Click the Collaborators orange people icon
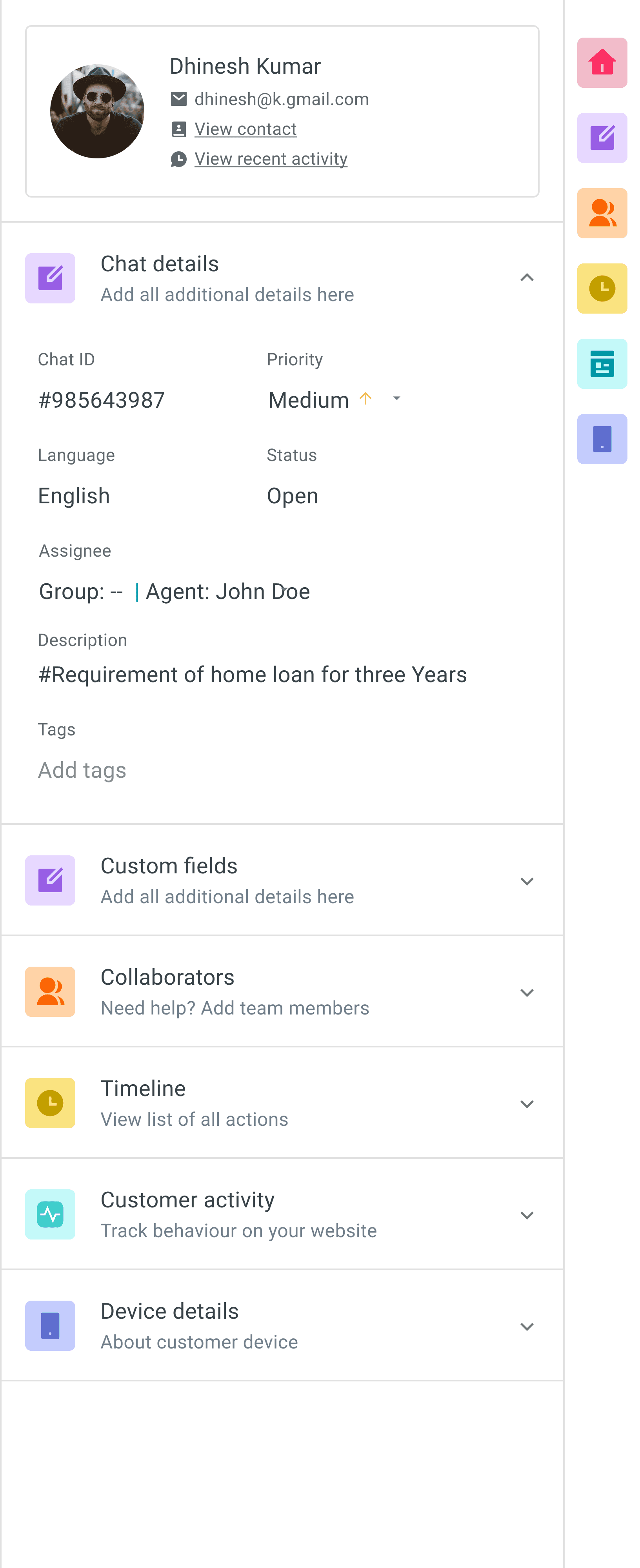The width and height of the screenshot is (640, 1568). point(50,992)
